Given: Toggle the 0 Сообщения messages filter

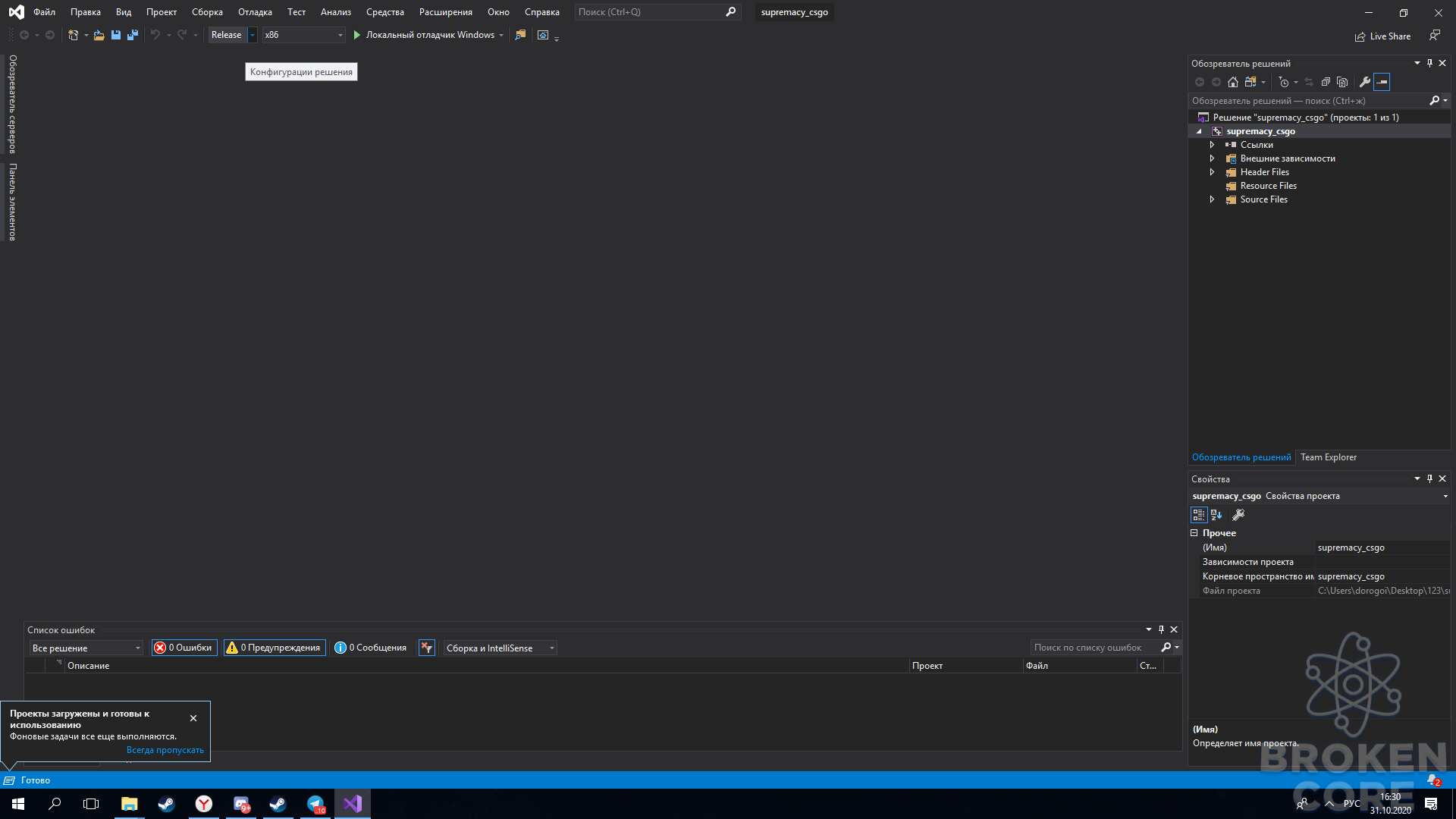Looking at the screenshot, I should [371, 648].
